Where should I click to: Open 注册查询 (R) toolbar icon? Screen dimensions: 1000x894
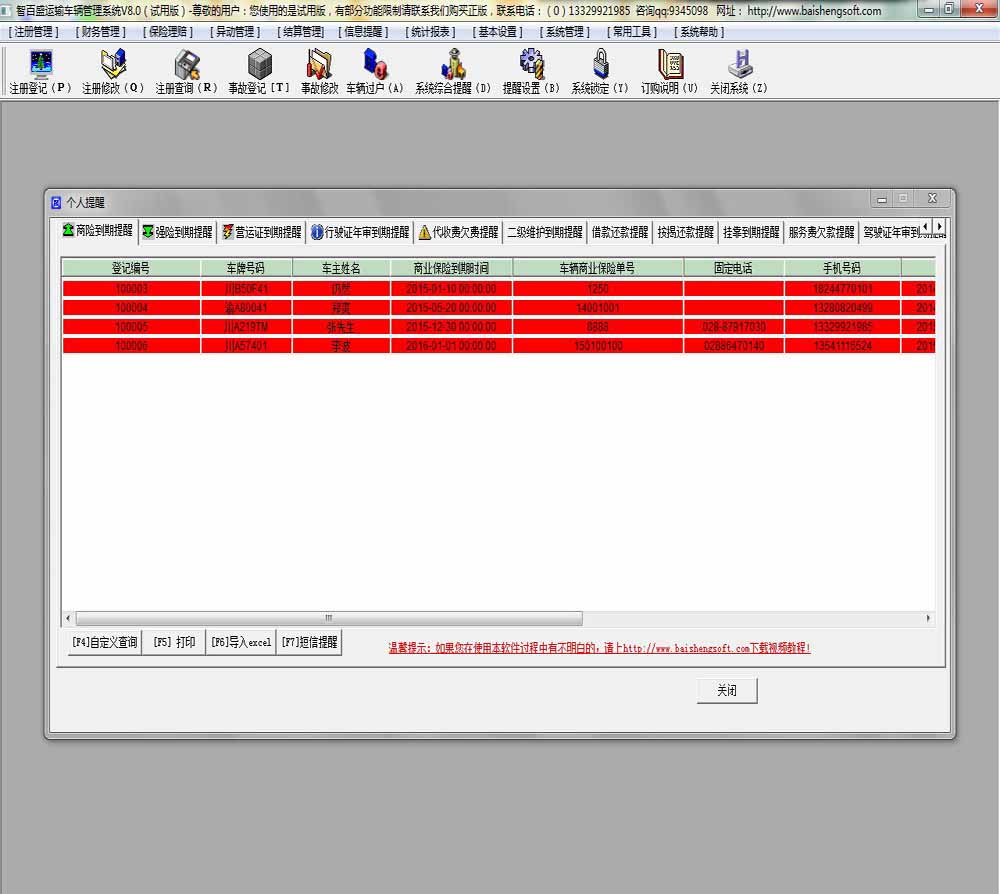pyautogui.click(x=186, y=71)
